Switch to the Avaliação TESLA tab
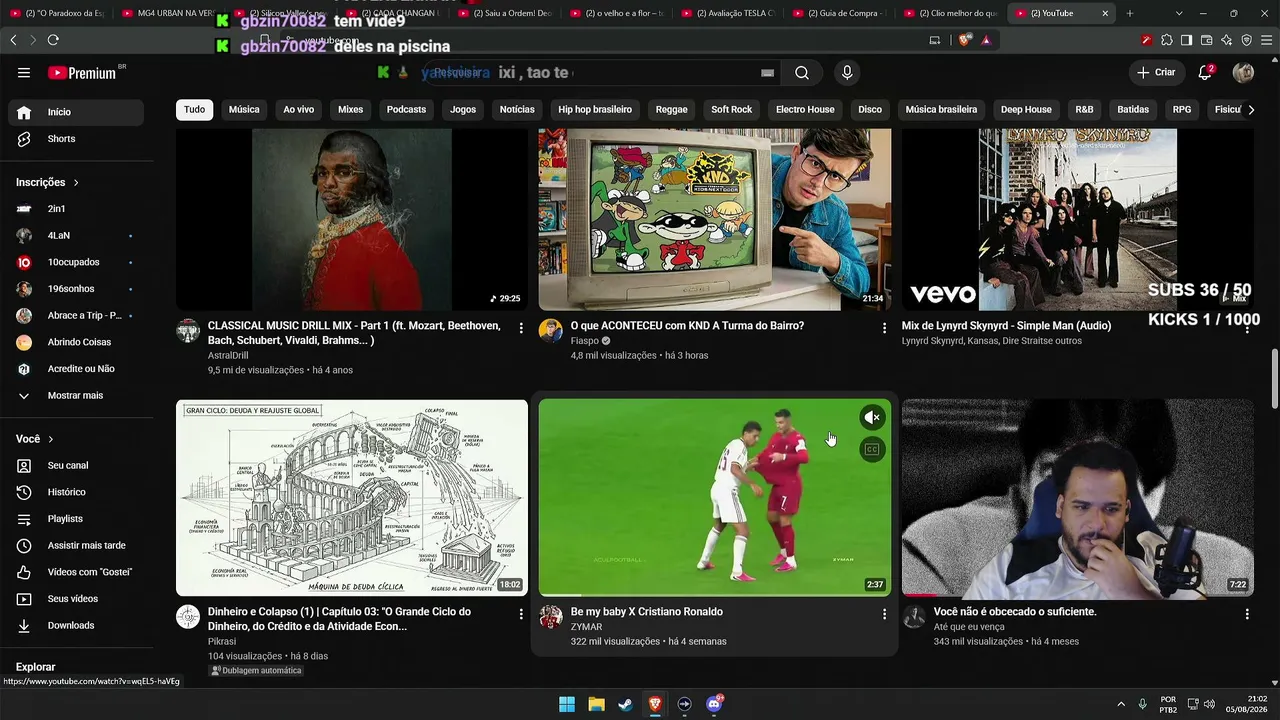Viewport: 1280px width, 720px height. 729,13
